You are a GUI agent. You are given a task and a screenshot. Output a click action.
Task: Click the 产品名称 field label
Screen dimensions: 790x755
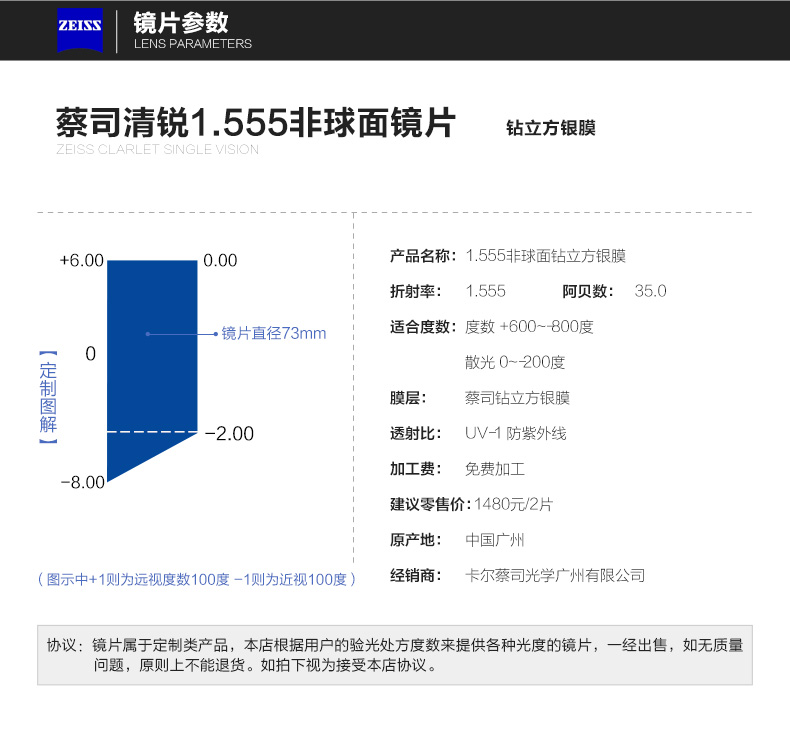(x=423, y=256)
